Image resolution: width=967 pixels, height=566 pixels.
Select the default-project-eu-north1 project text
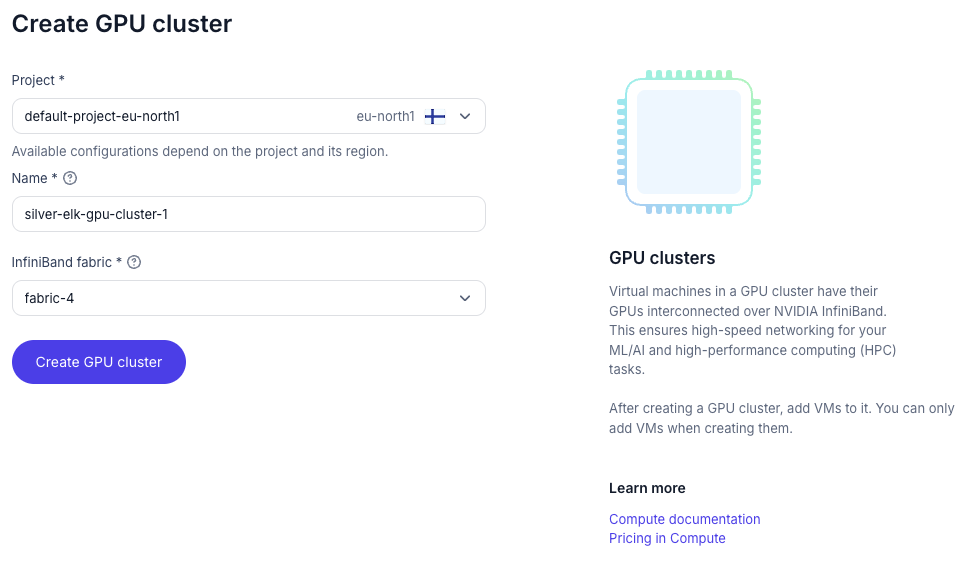pos(102,116)
